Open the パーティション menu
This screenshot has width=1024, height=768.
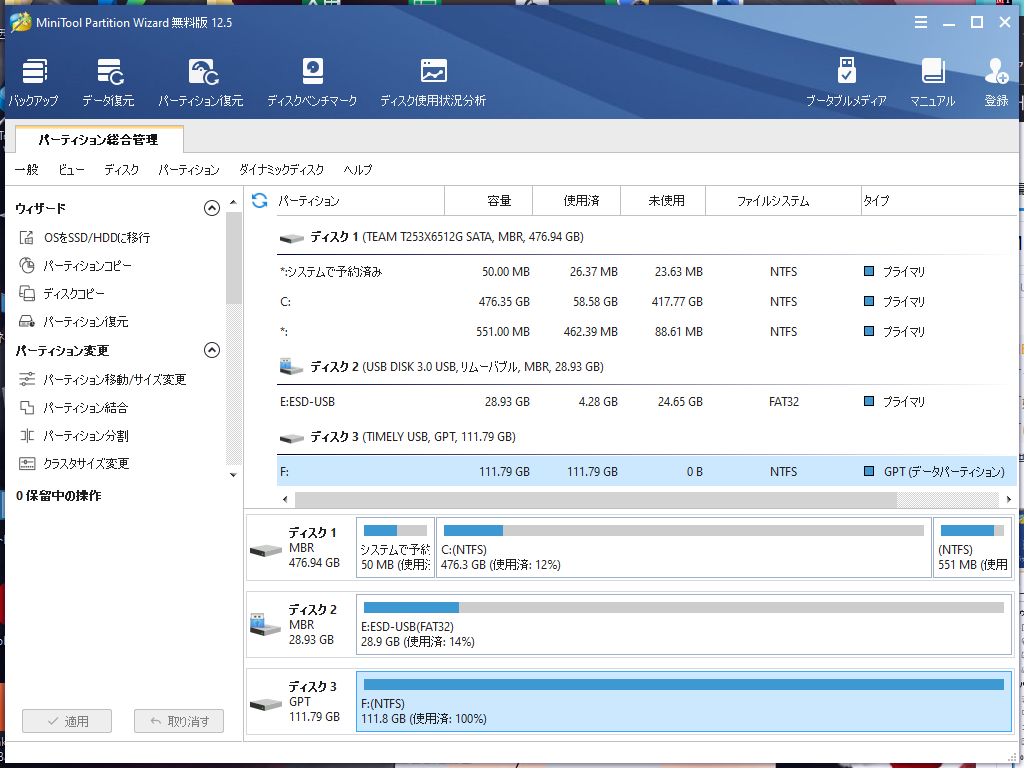point(189,170)
